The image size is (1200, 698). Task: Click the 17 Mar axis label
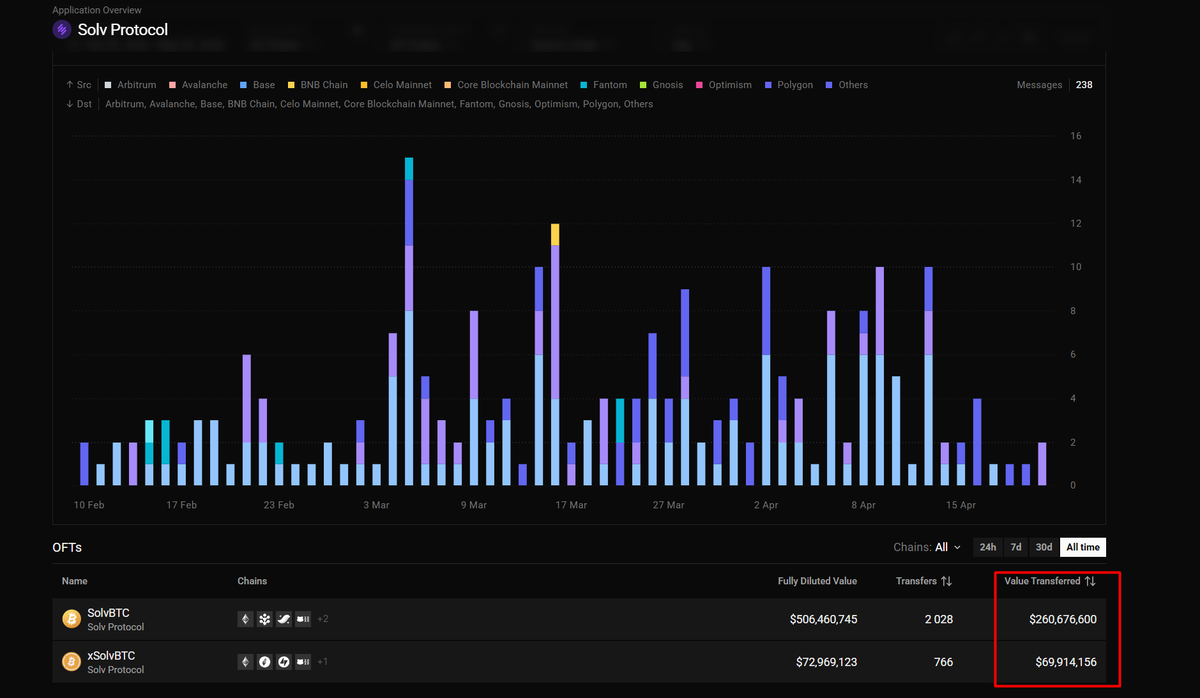tap(571, 505)
